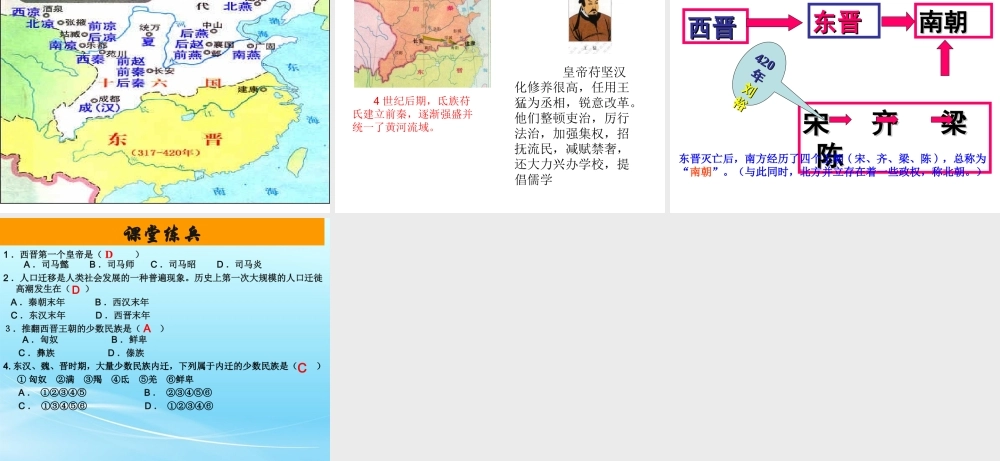
Task: Click option A. 司马懿
Action: pos(46,264)
